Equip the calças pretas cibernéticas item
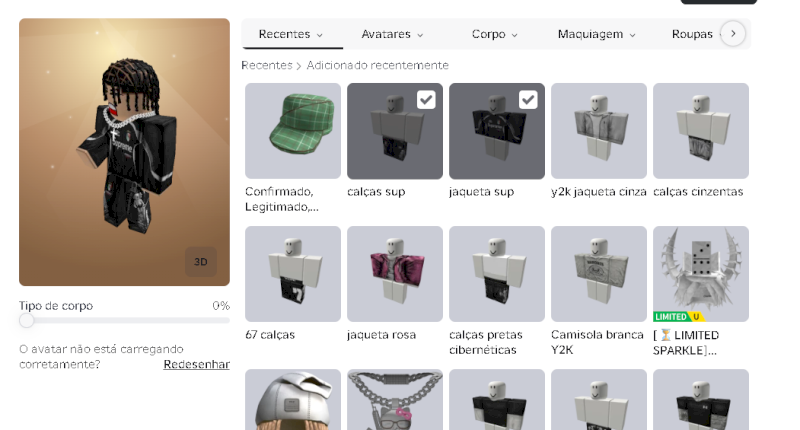 pos(497,274)
